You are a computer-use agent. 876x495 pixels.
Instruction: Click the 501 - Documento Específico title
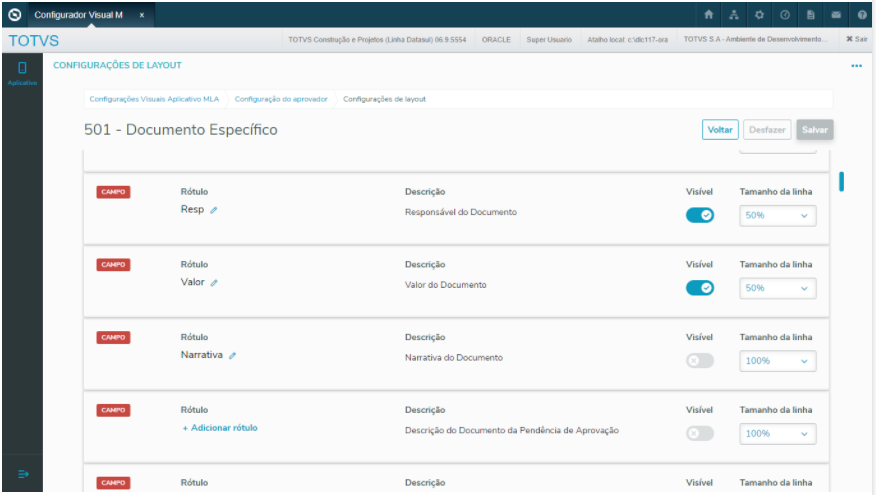tap(180, 130)
